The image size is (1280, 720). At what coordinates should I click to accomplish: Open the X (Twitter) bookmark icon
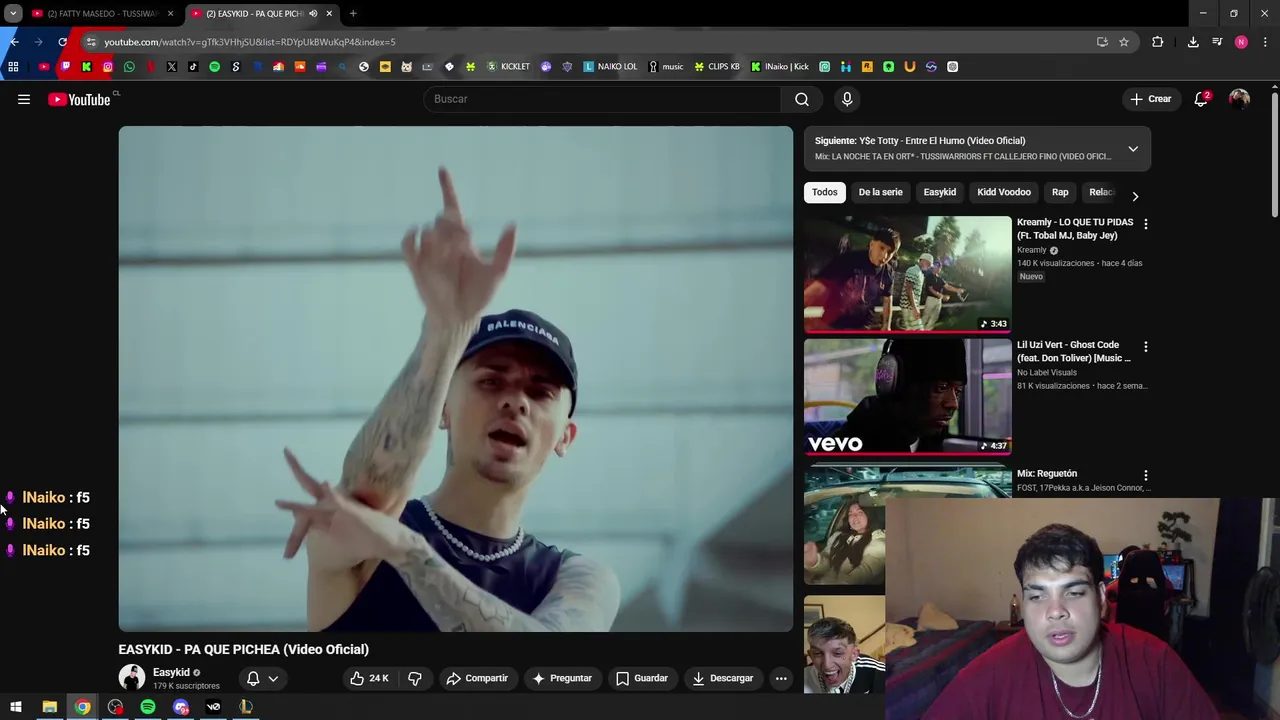(172, 67)
